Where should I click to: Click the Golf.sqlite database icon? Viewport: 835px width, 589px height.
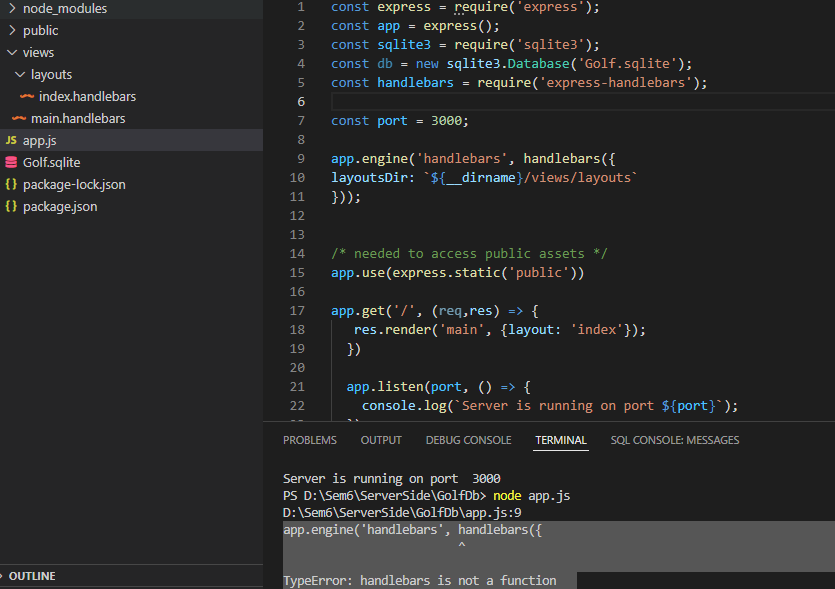coord(11,163)
